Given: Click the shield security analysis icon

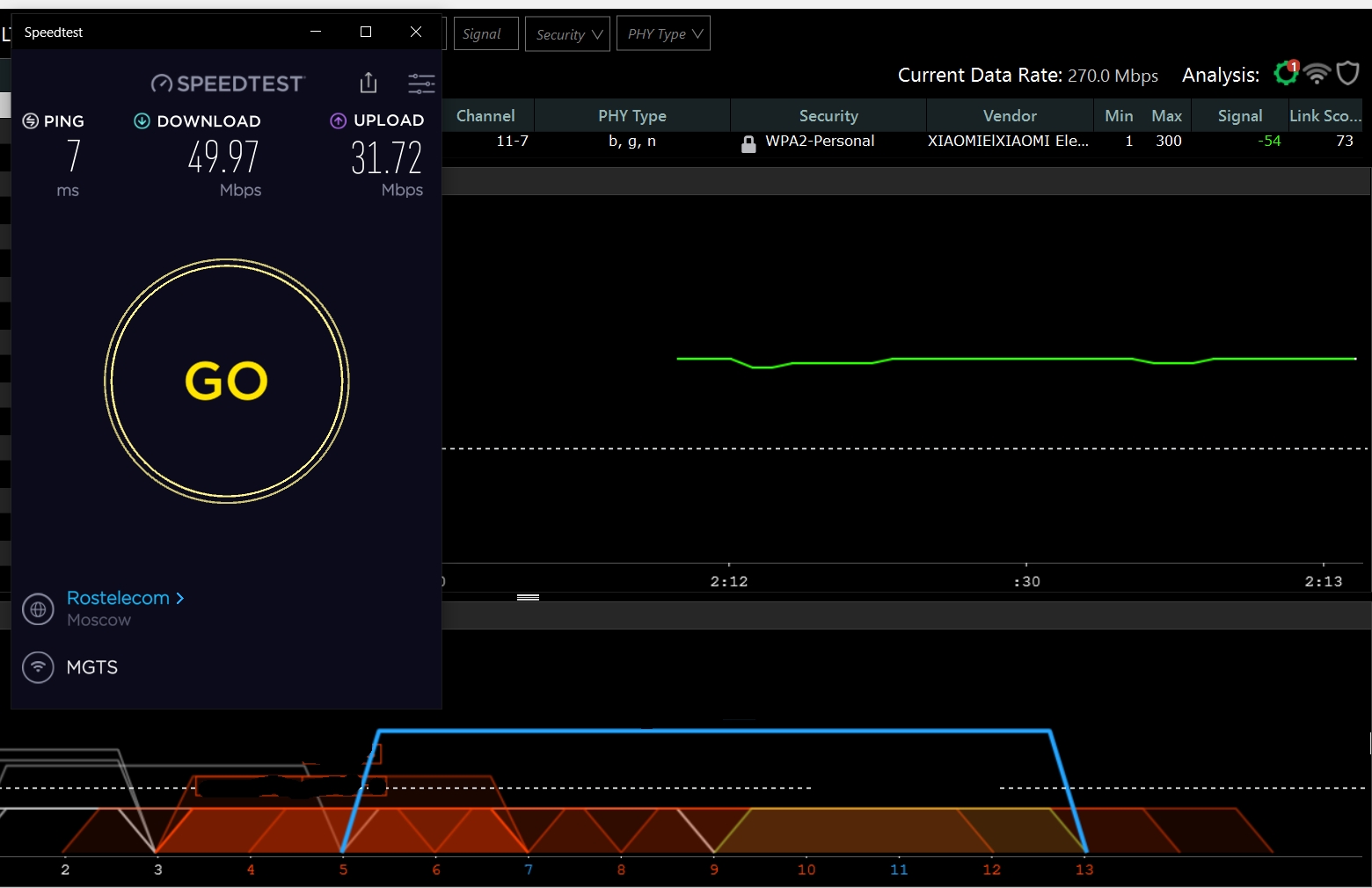Looking at the screenshot, I should click(1348, 73).
